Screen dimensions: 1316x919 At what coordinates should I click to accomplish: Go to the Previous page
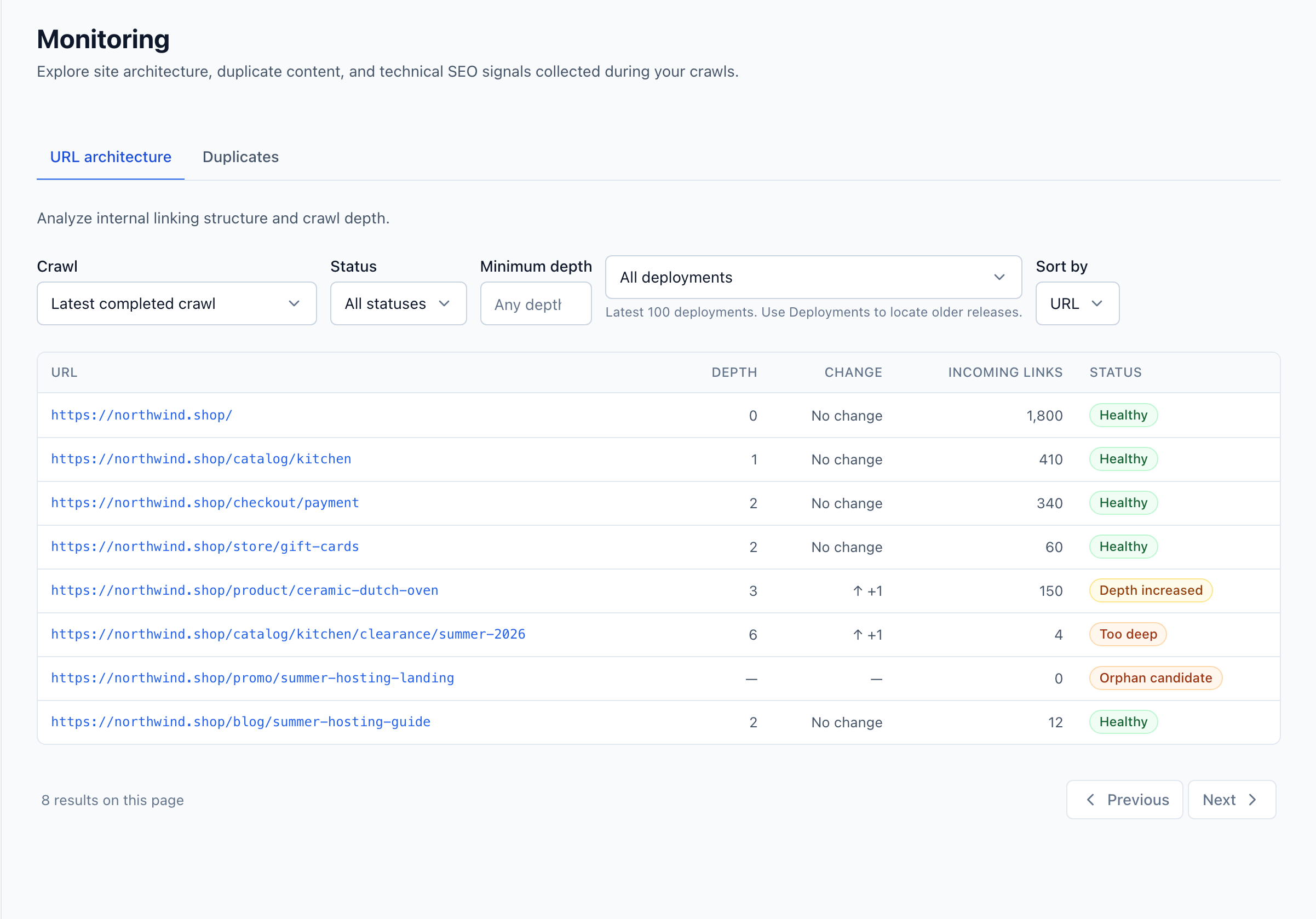1124,799
